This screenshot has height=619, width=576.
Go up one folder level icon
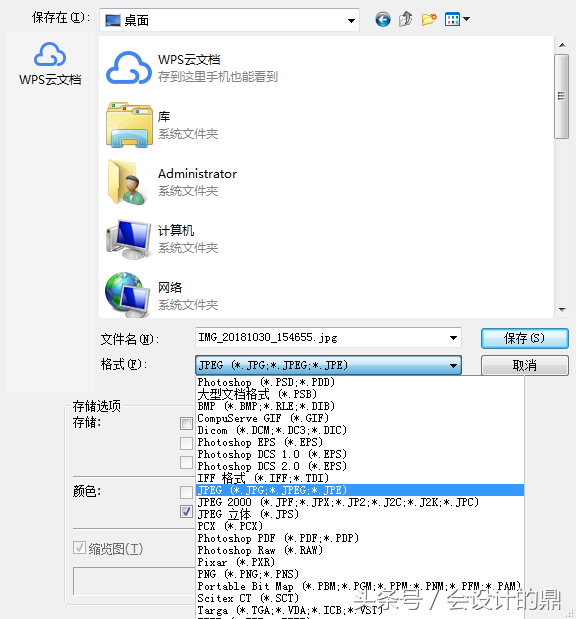coord(405,19)
